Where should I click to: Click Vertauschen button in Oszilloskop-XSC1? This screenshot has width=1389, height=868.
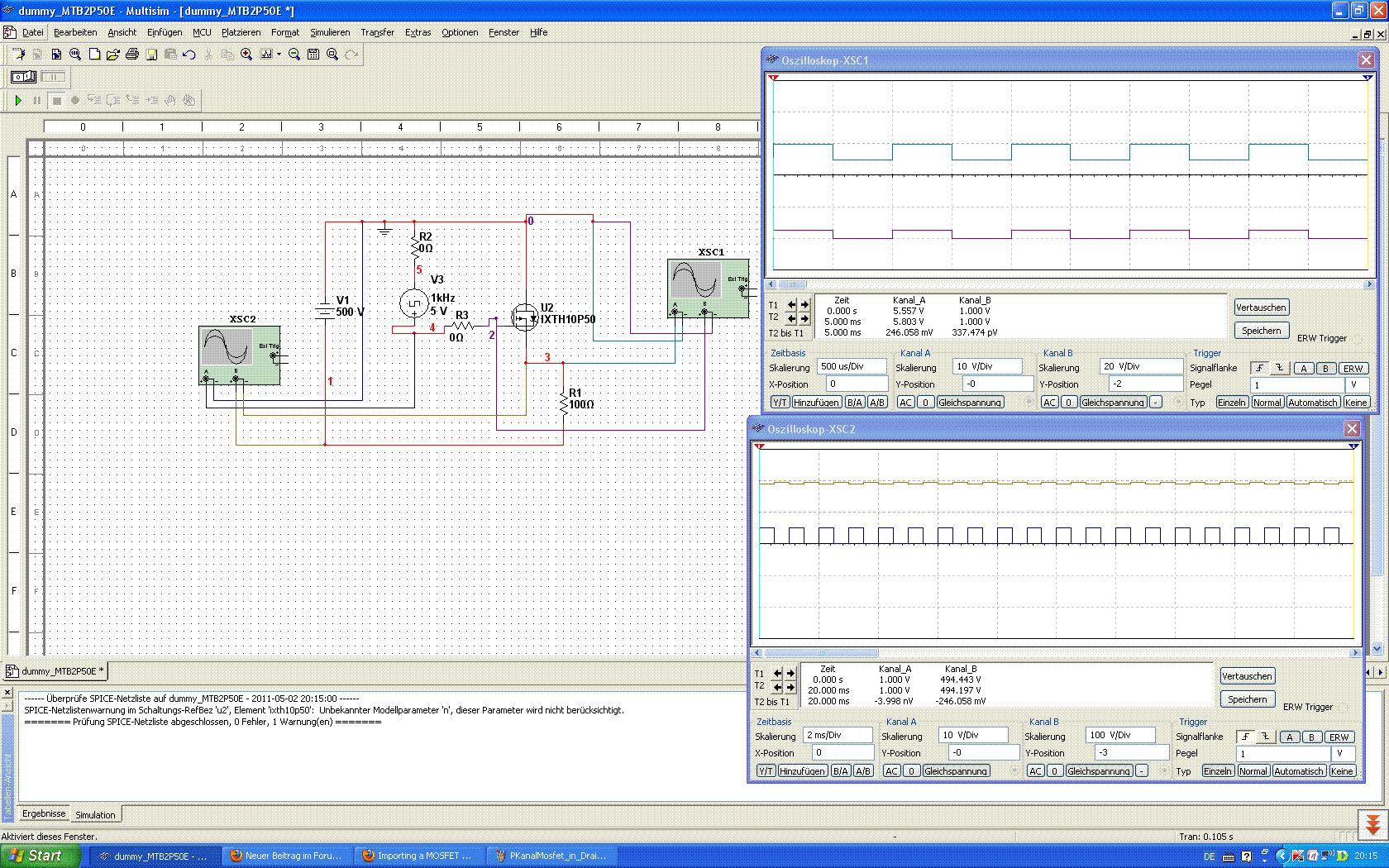point(1261,308)
